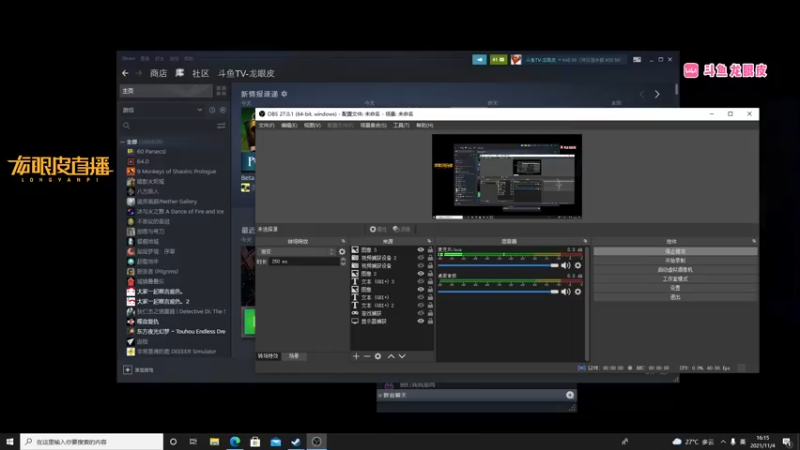The width and height of the screenshot is (800, 450).
Task: Toggle visibility of 视频捕获设备 2 source
Action: 420,258
